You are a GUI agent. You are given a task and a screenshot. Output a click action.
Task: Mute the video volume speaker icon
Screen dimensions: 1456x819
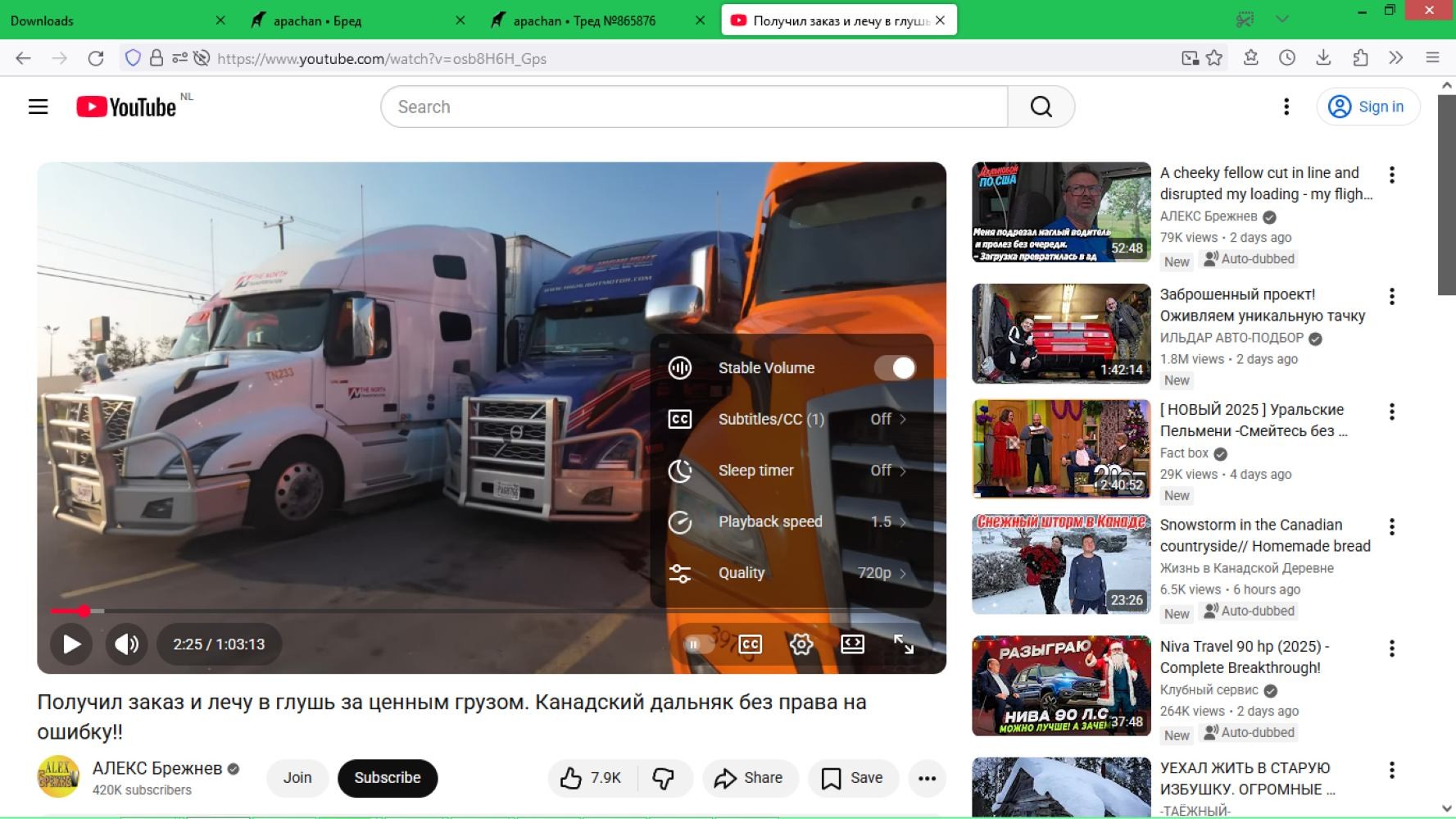(x=126, y=644)
